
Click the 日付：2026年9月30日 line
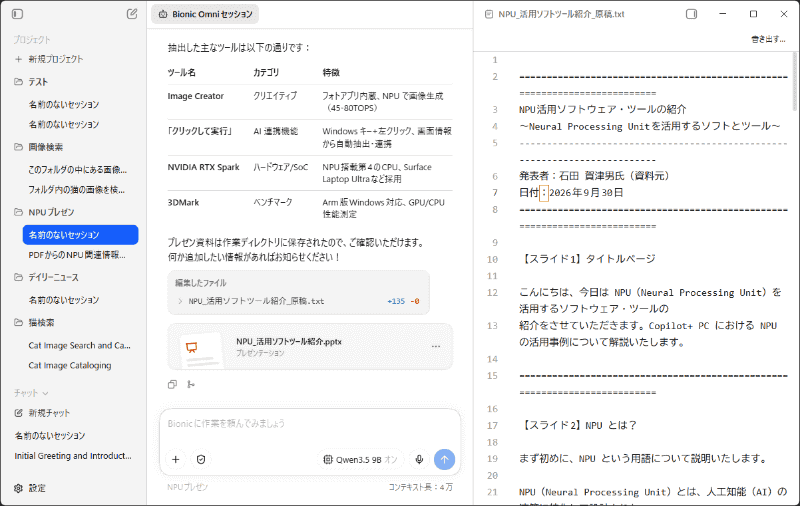point(571,193)
